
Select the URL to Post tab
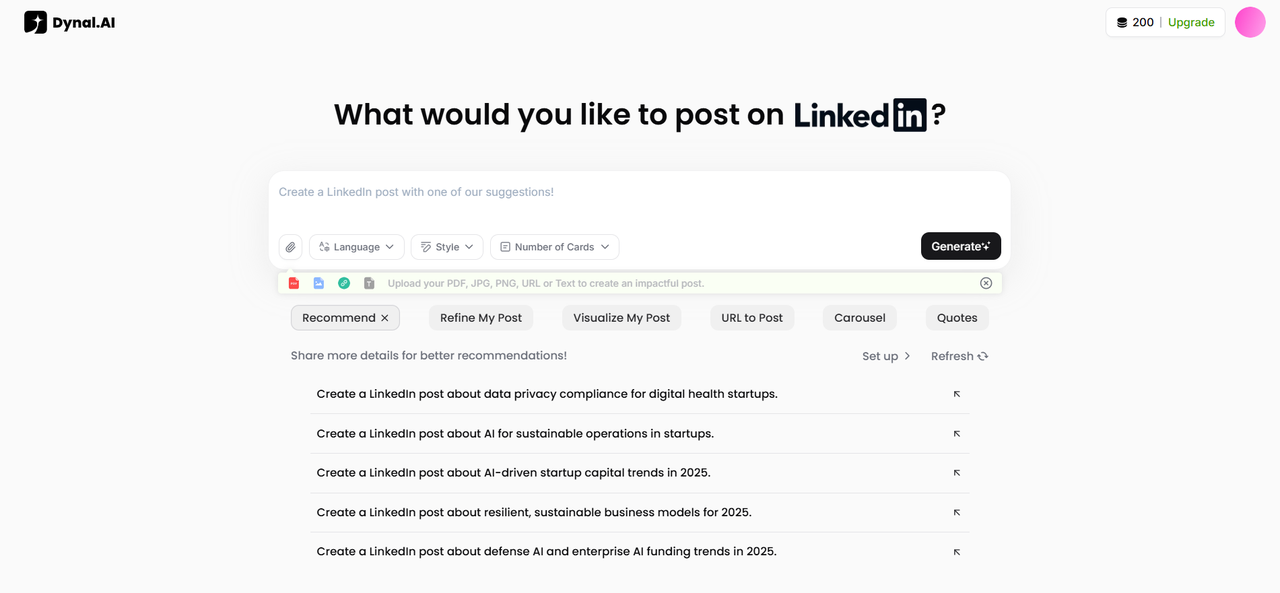pos(752,318)
